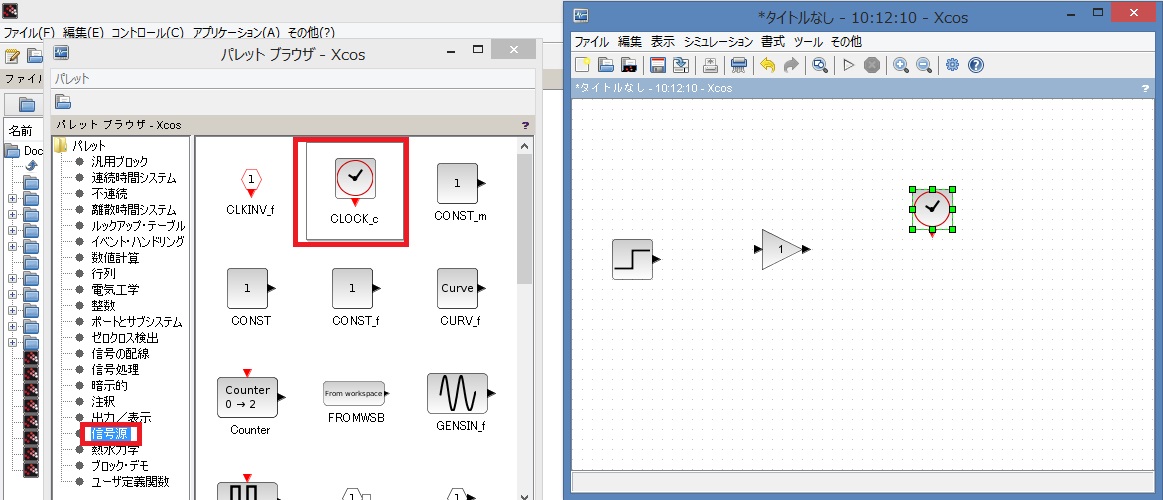Image resolution: width=1163 pixels, height=500 pixels.
Task: Open その他 menu in the Xcos window
Action: click(x=846, y=42)
